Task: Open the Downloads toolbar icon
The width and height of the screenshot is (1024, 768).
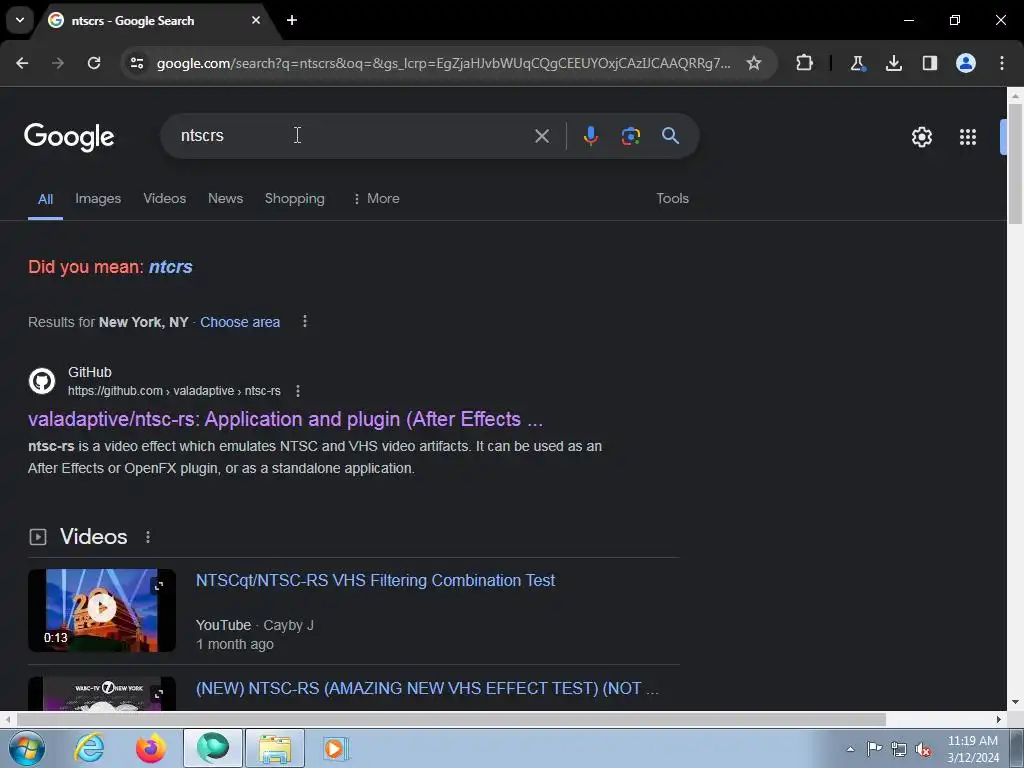Action: pyautogui.click(x=893, y=63)
